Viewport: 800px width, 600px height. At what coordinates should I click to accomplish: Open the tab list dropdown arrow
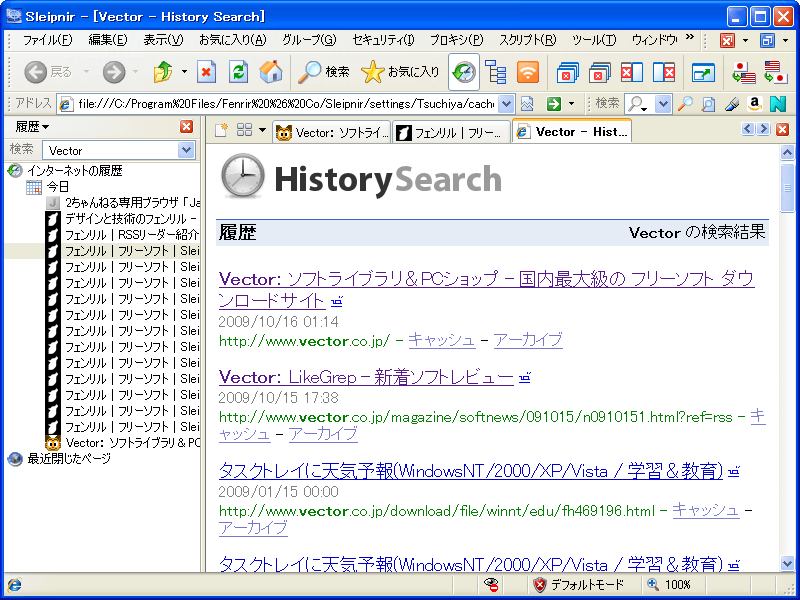pyautogui.click(x=262, y=131)
